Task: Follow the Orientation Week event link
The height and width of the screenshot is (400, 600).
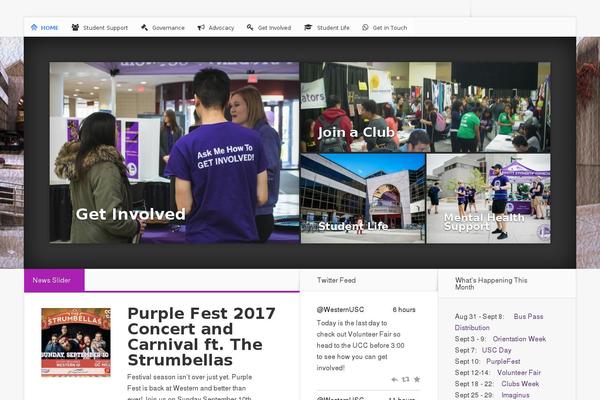Action: [519, 339]
